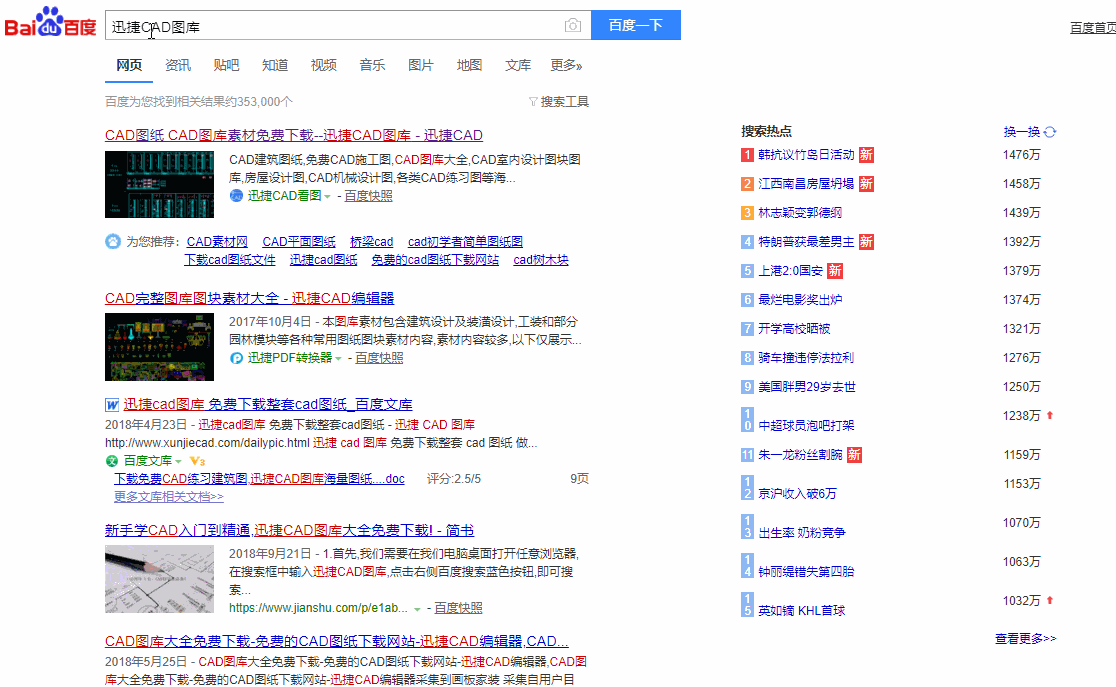Click the 迅捷PDF转换器 source icon
The image size is (1116, 687).
coord(236,358)
